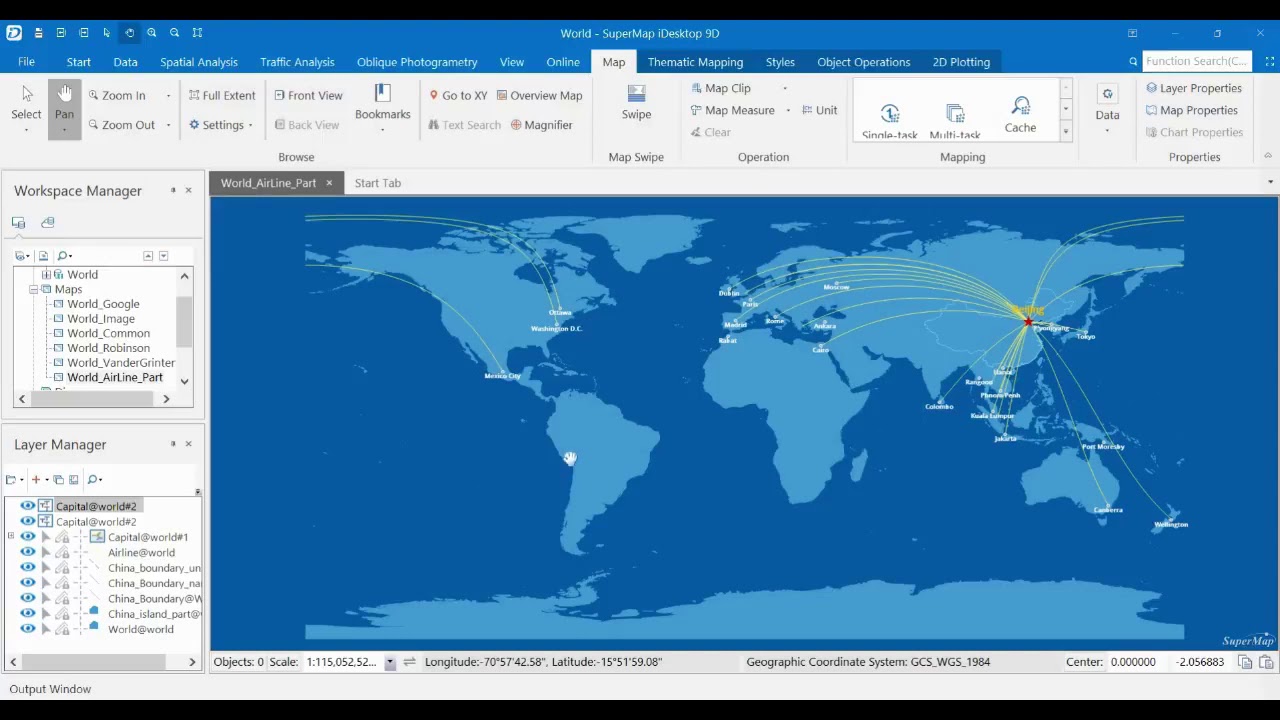
Task: Hide the China_boundary_un layer
Action: tap(28, 568)
